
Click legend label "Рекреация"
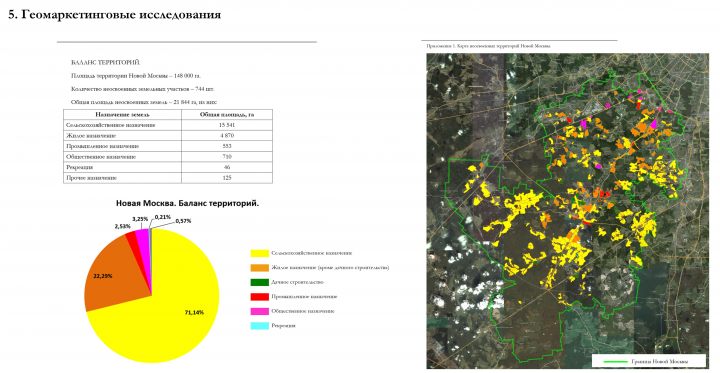tap(283, 326)
